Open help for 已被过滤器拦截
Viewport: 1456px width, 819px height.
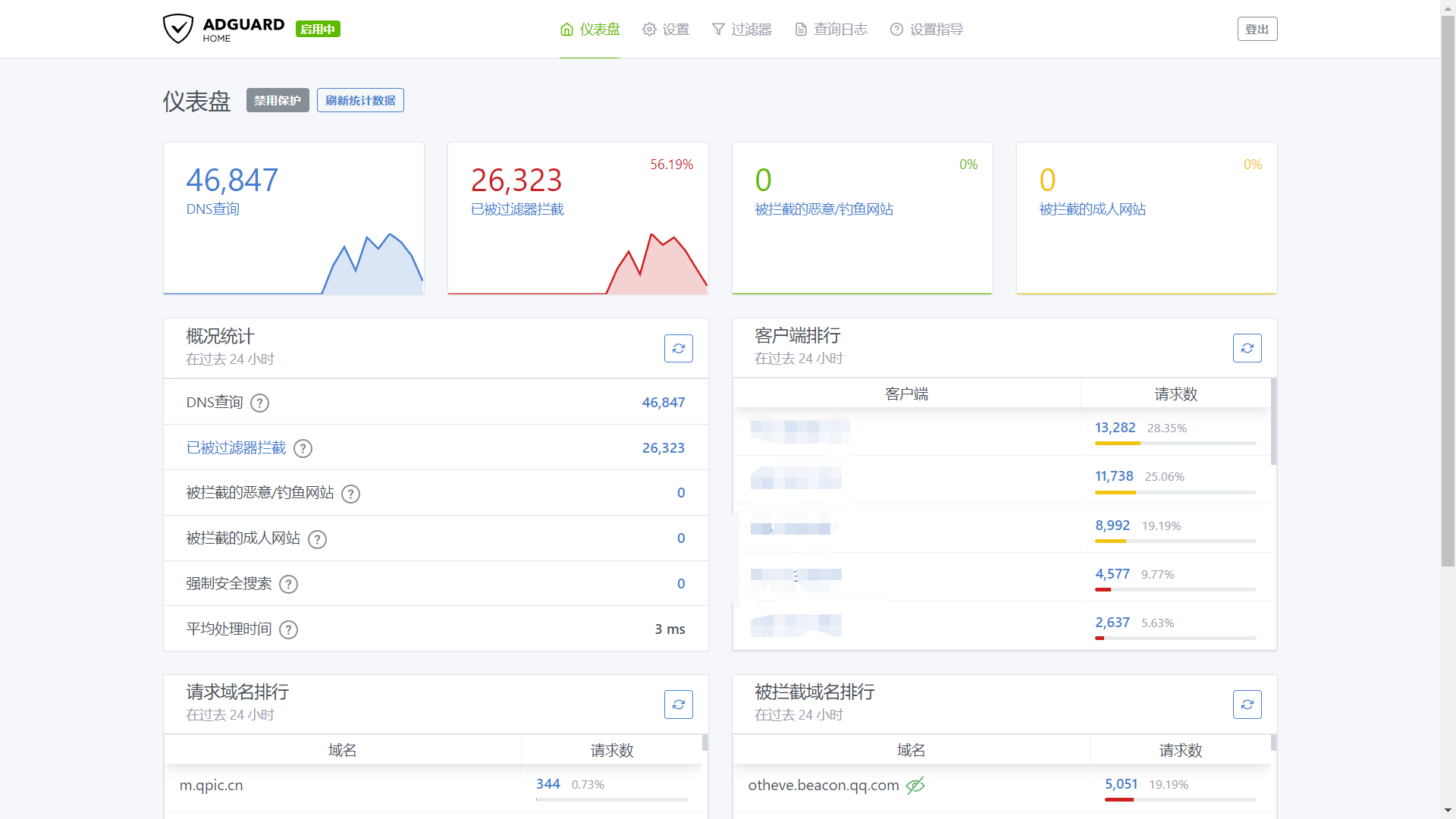(x=303, y=448)
